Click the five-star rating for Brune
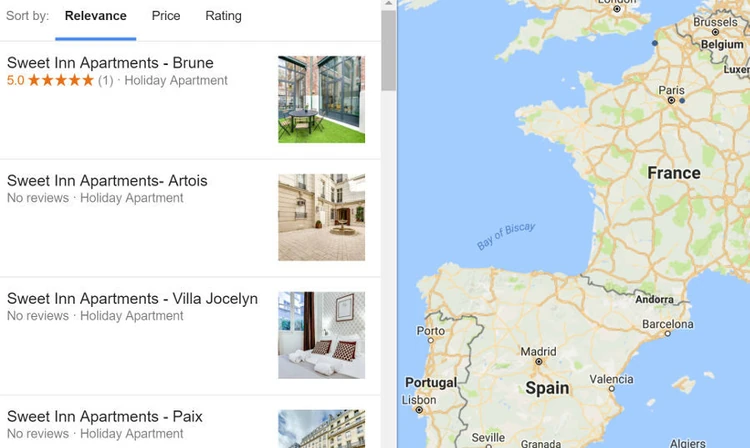 [61, 80]
